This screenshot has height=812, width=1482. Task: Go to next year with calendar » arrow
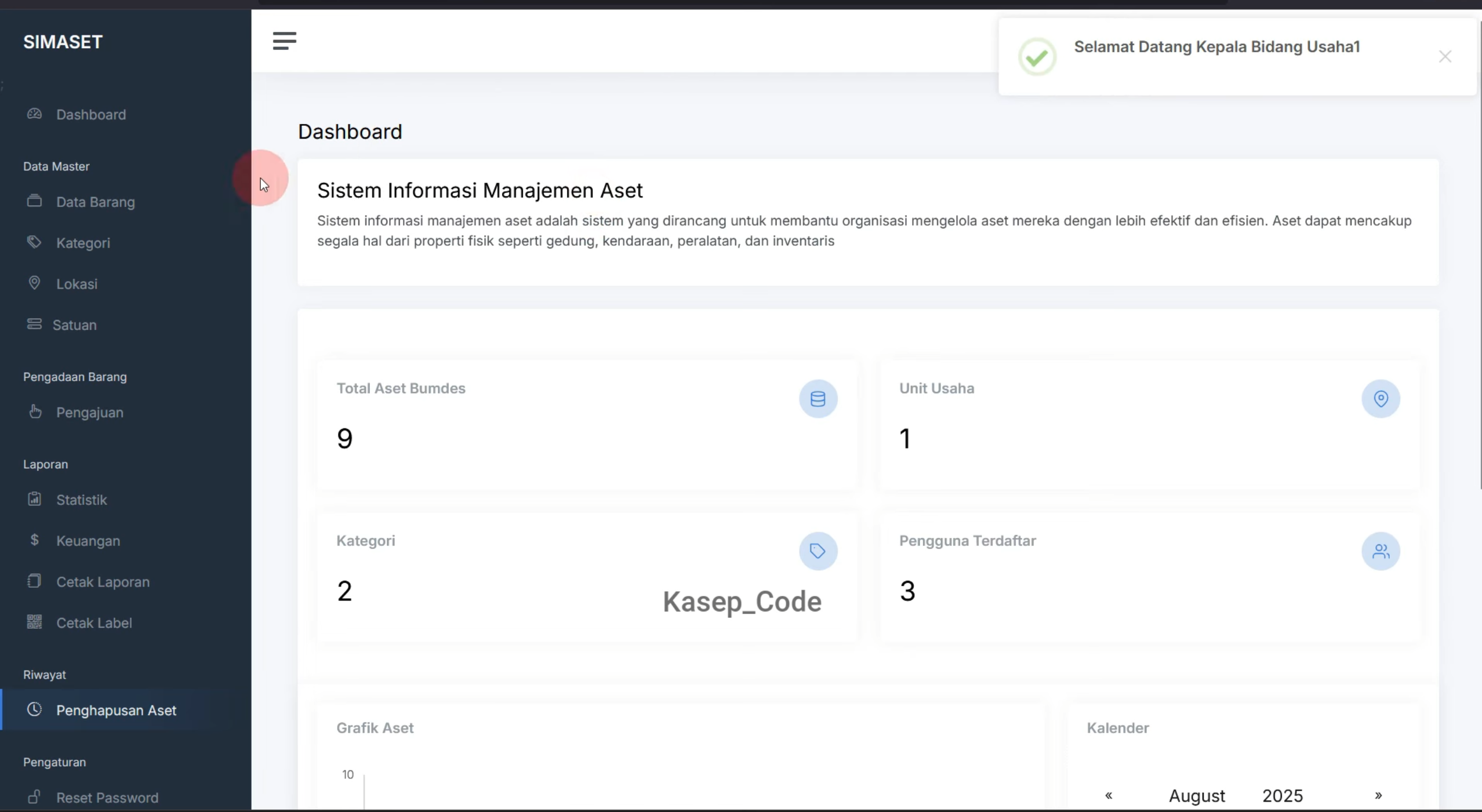[x=1378, y=795]
